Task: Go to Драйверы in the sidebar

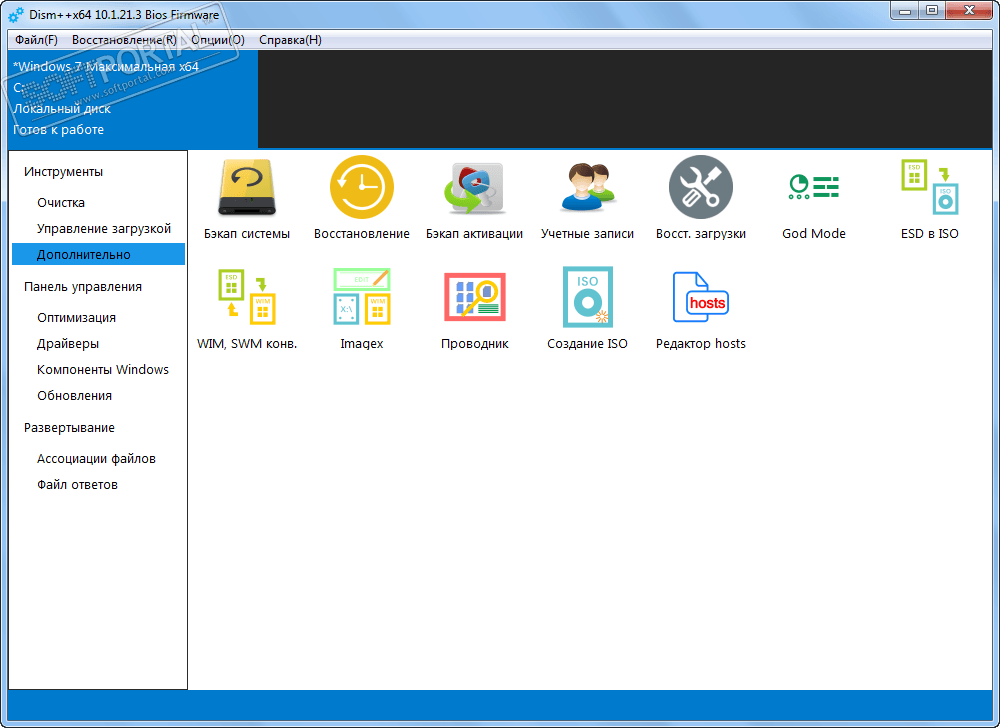Action: 68,344
